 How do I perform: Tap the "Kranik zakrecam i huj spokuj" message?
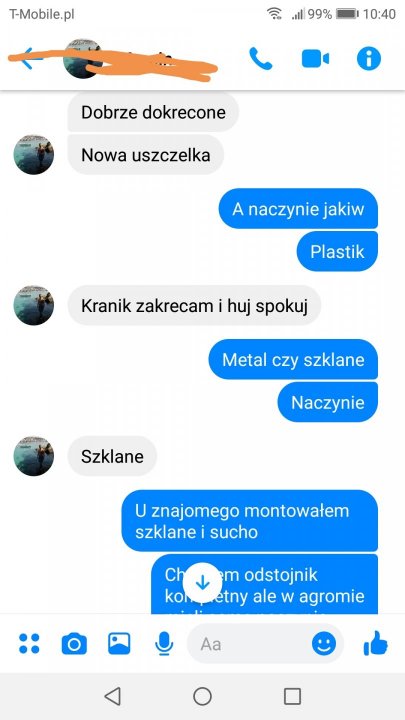(x=194, y=305)
